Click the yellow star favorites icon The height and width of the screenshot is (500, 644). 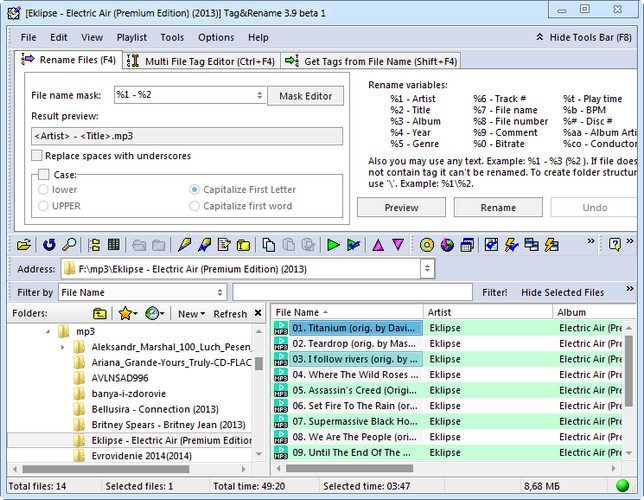click(125, 314)
